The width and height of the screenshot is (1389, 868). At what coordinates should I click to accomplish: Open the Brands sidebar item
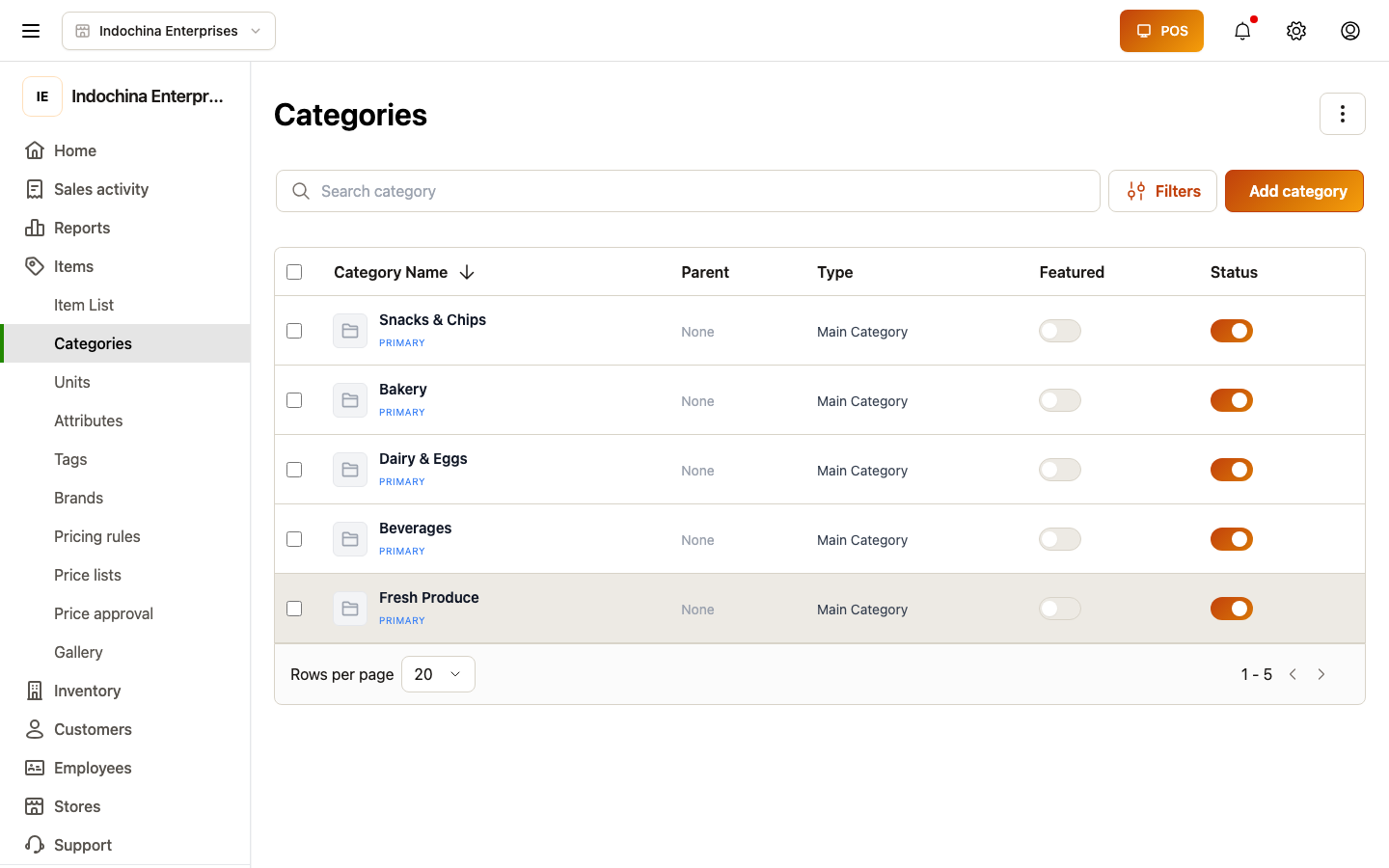[x=125, y=498]
